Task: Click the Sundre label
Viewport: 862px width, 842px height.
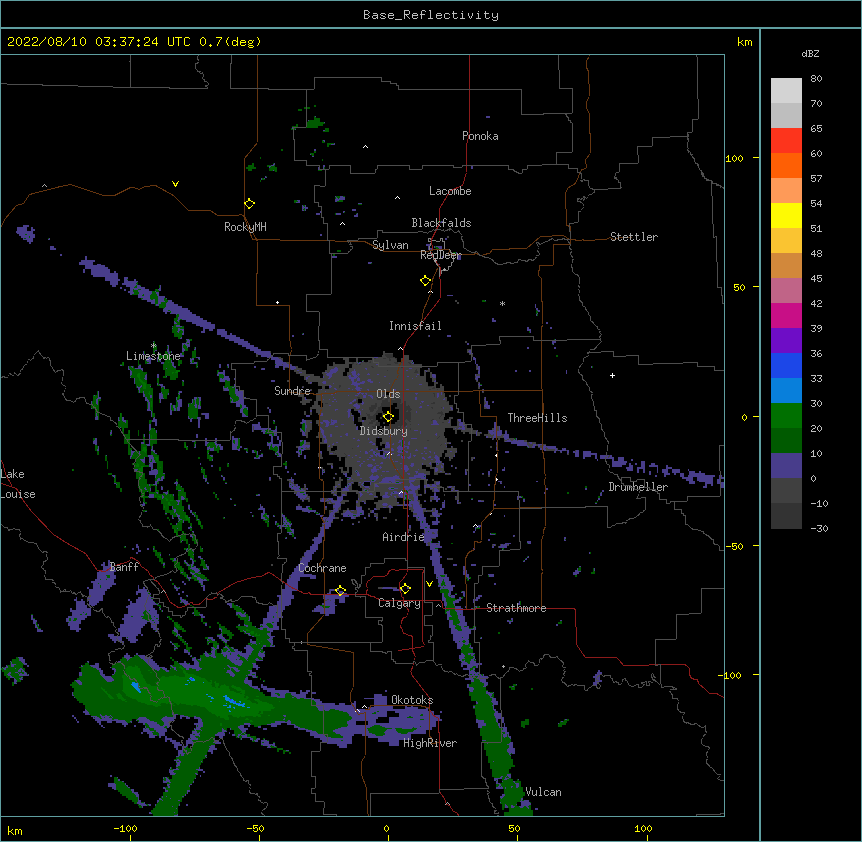Action: [292, 391]
